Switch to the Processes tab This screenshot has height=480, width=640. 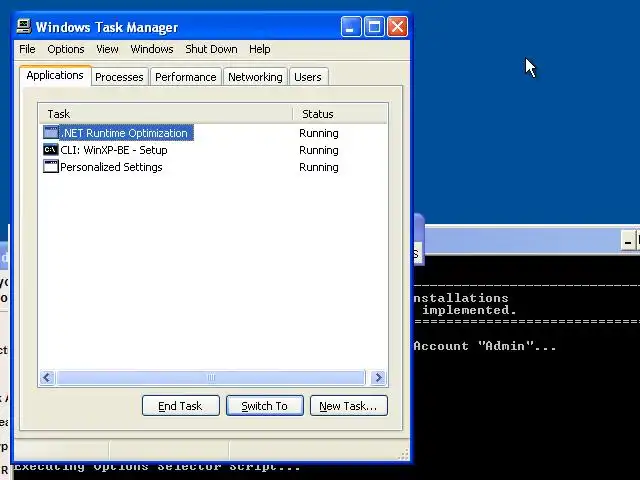pyautogui.click(x=119, y=77)
